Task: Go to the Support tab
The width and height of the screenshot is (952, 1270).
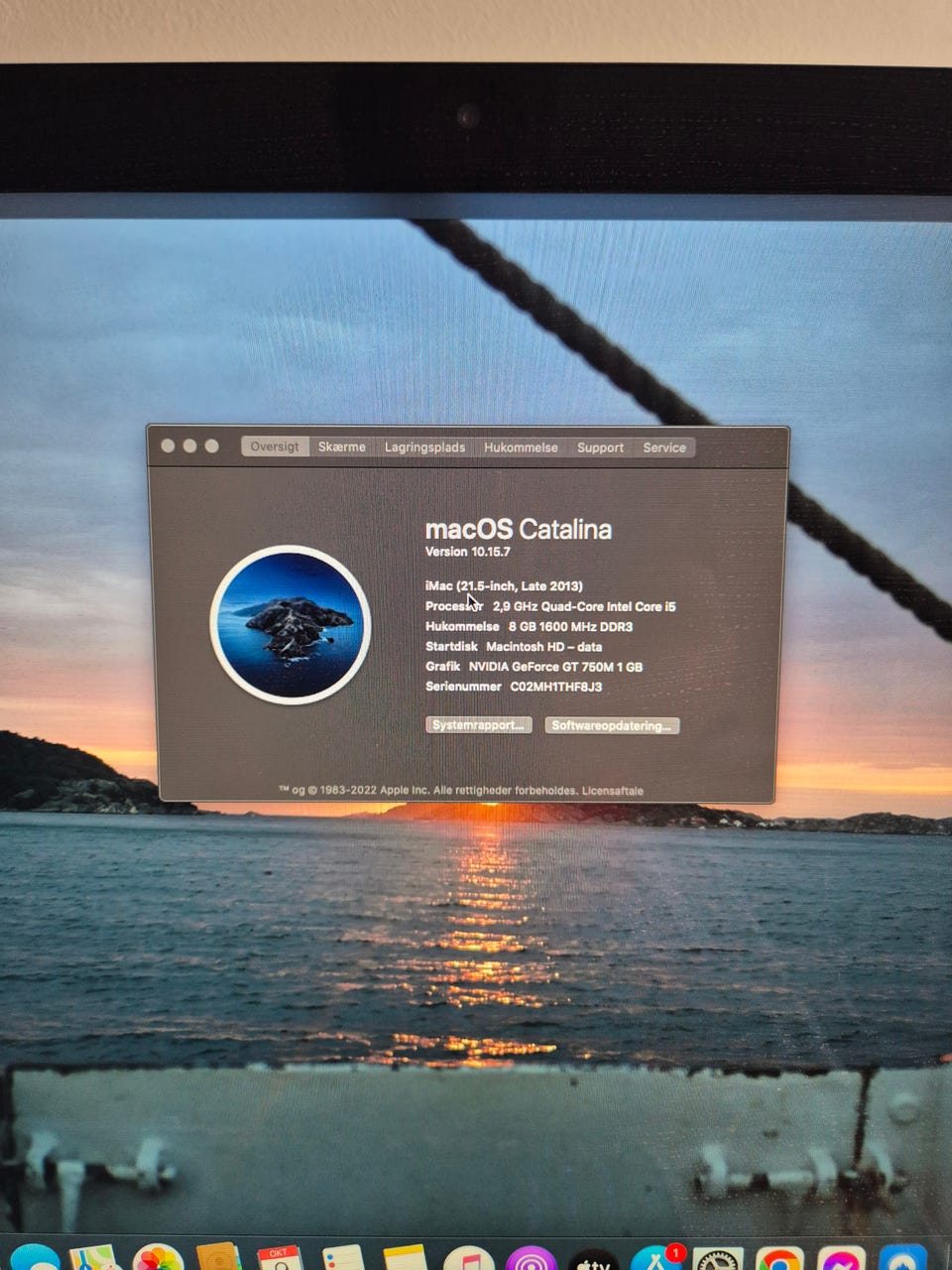Action: pos(600,447)
